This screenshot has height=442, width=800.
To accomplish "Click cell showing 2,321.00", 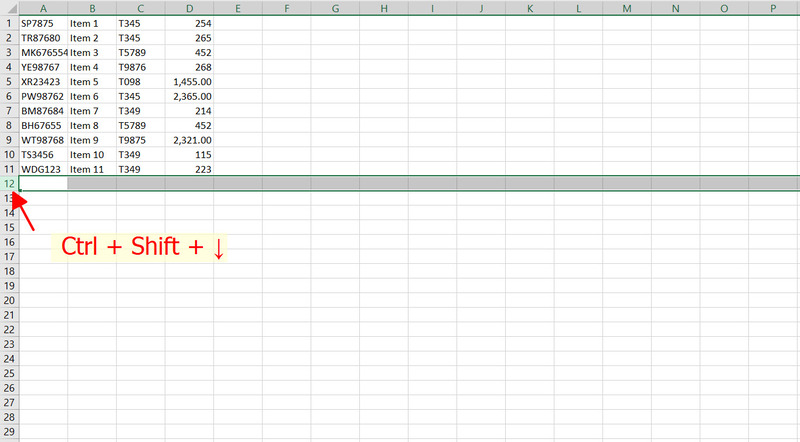I will pyautogui.click(x=189, y=140).
